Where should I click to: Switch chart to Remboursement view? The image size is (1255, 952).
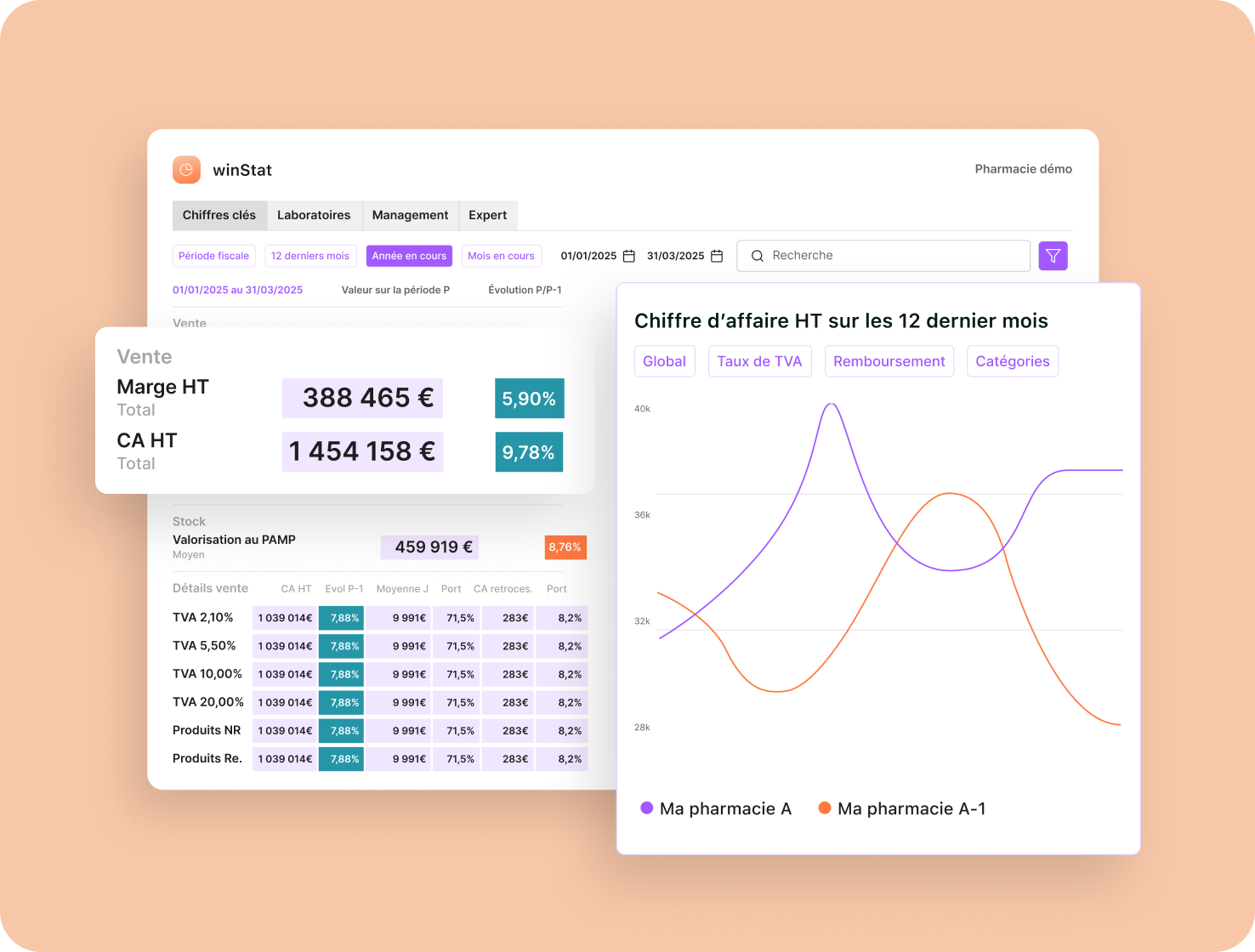point(889,361)
